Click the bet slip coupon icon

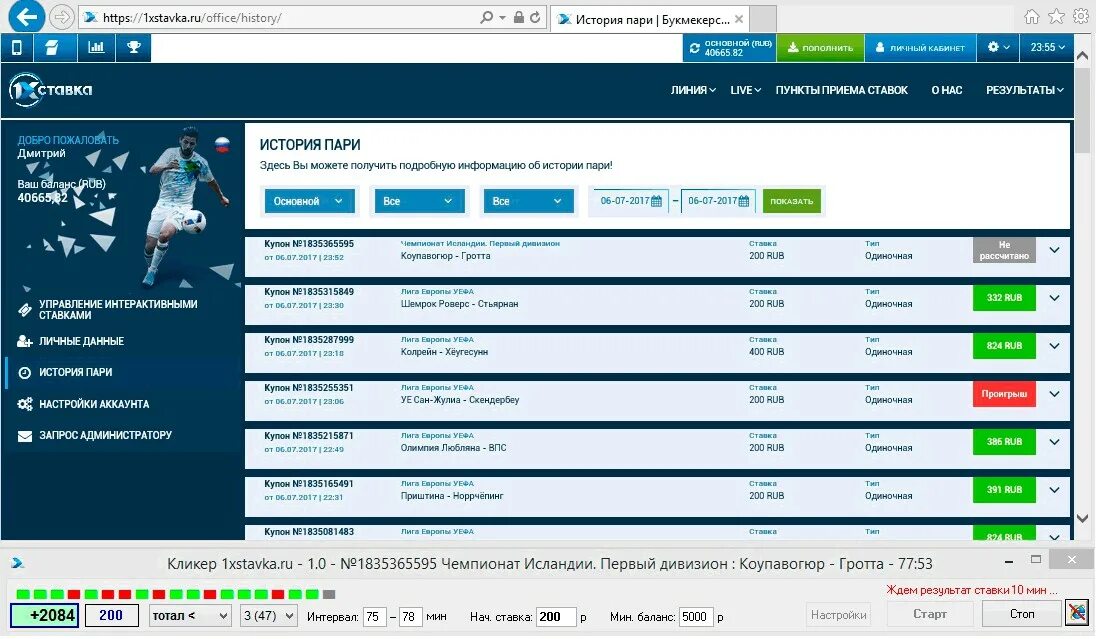[x=52, y=48]
